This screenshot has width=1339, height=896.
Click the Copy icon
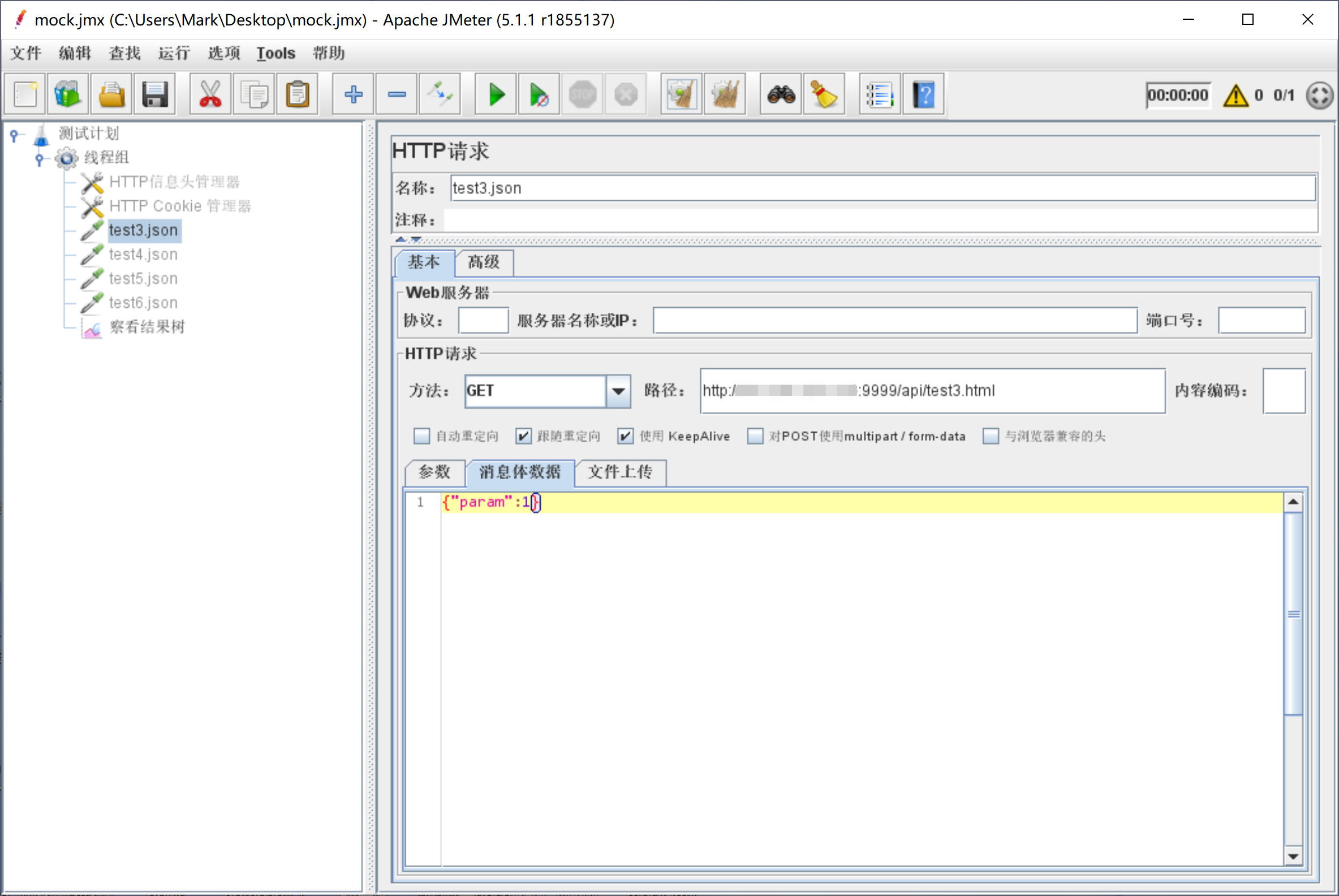click(x=254, y=94)
